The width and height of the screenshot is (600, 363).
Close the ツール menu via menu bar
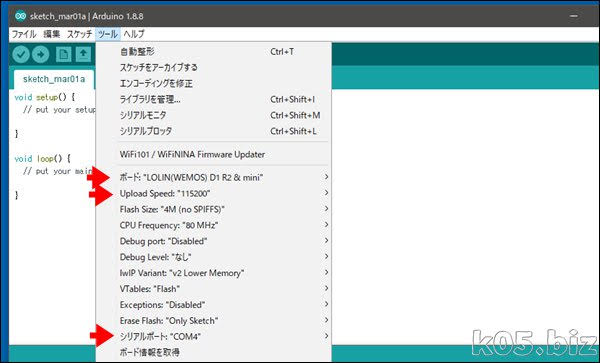click(x=108, y=34)
